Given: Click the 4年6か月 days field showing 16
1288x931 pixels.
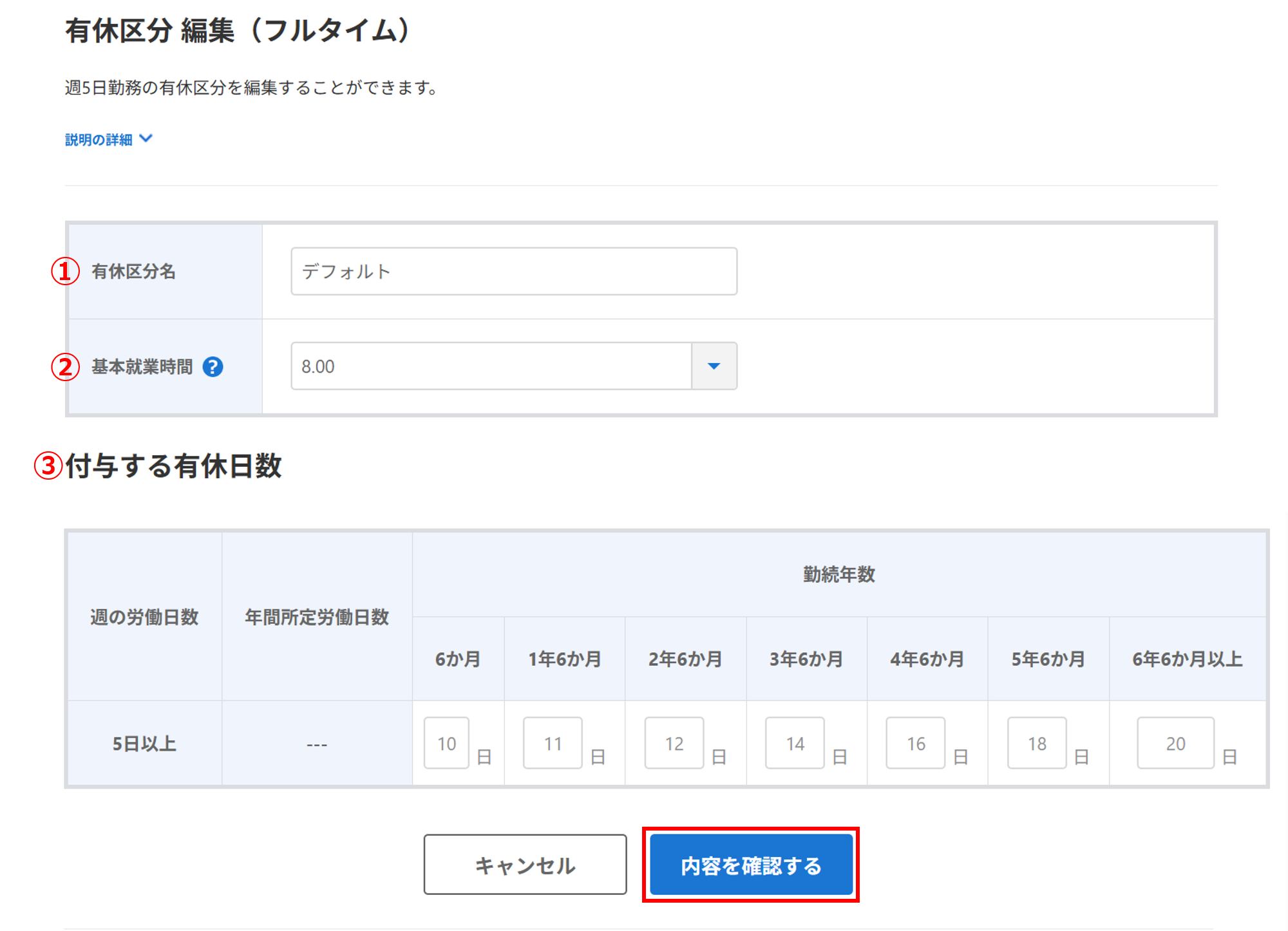Looking at the screenshot, I should pos(915,743).
